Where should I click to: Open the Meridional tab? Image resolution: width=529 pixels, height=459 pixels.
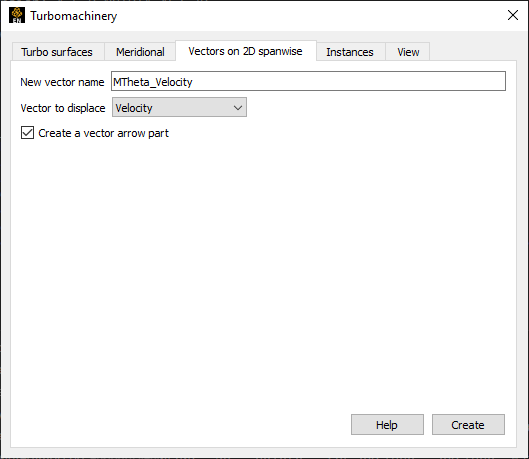(140, 52)
